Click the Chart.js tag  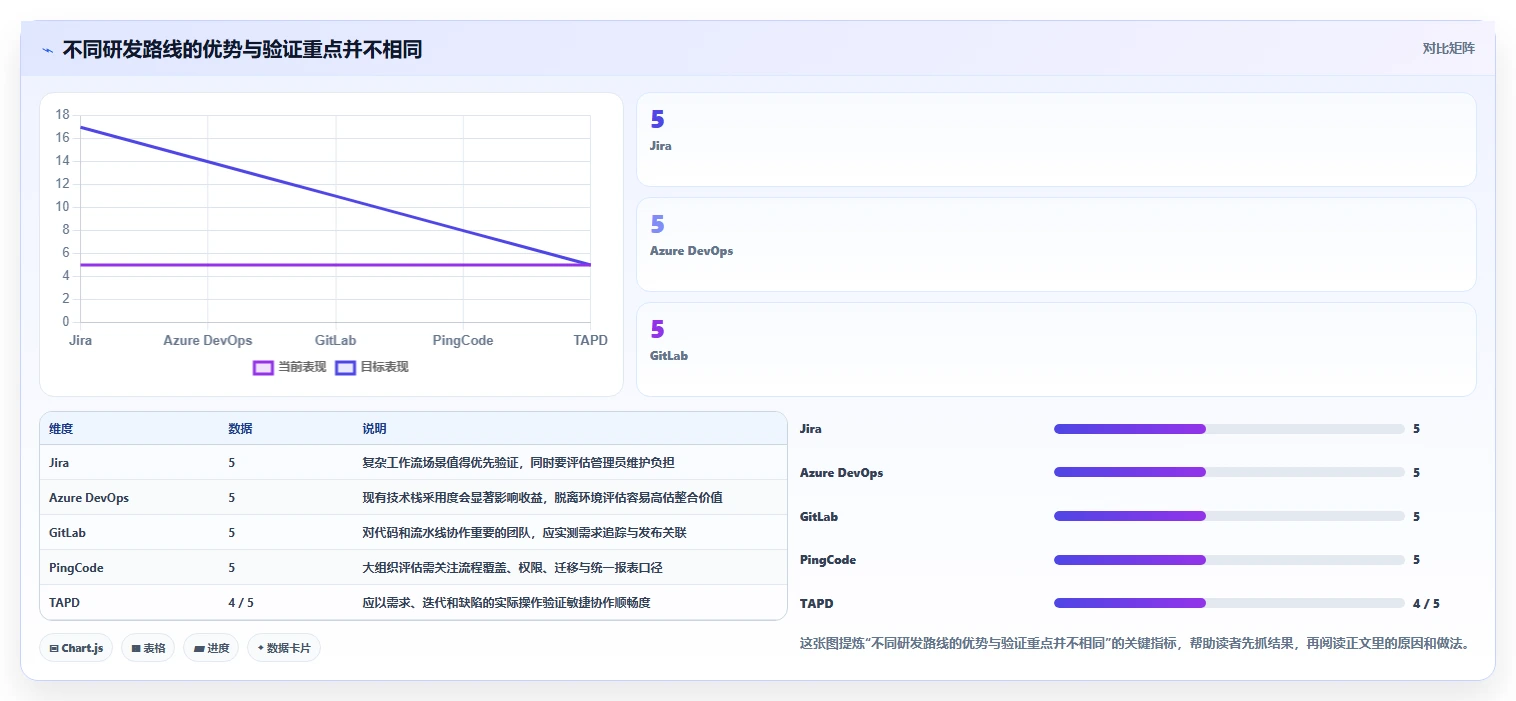pos(77,648)
